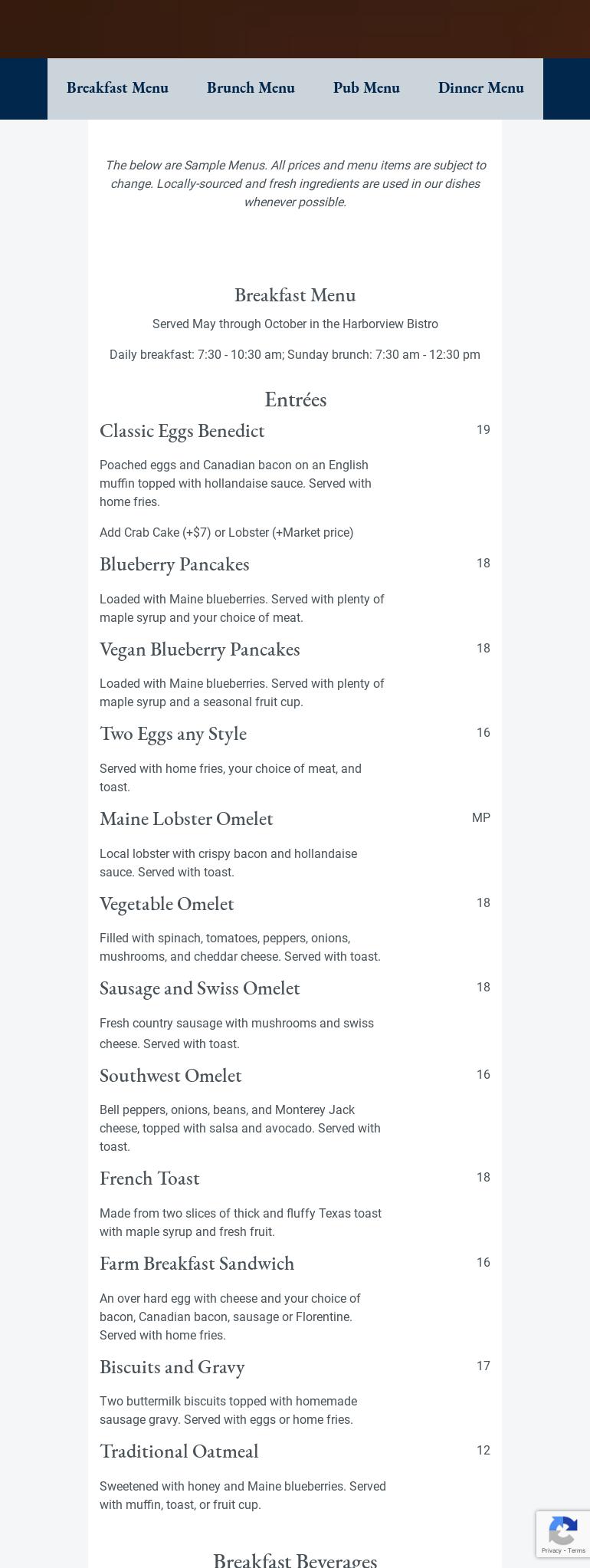Select the French Toast item title
This screenshot has height=1568, width=590.
point(149,1178)
